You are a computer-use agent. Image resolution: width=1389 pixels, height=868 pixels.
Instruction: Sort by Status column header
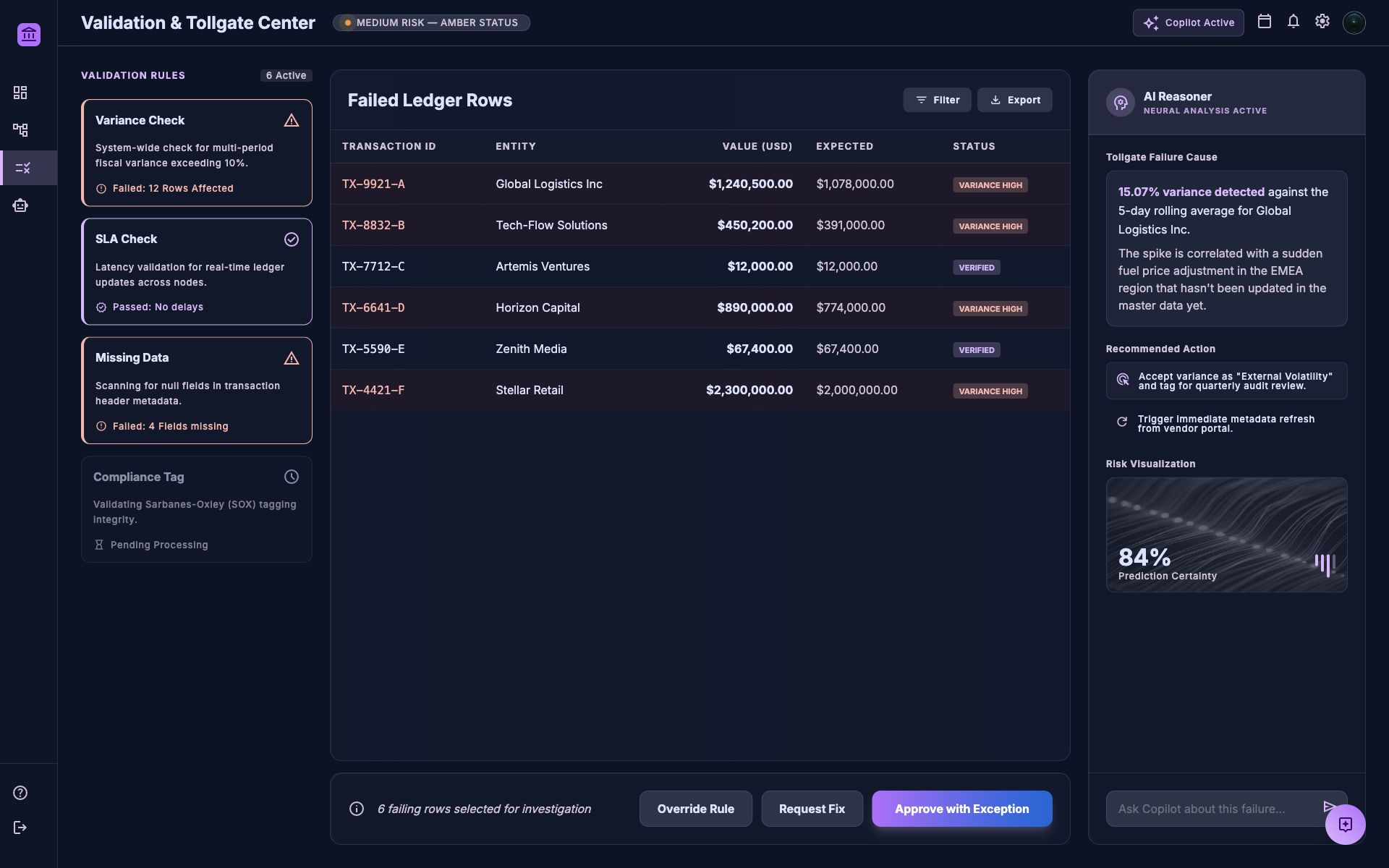[974, 146]
